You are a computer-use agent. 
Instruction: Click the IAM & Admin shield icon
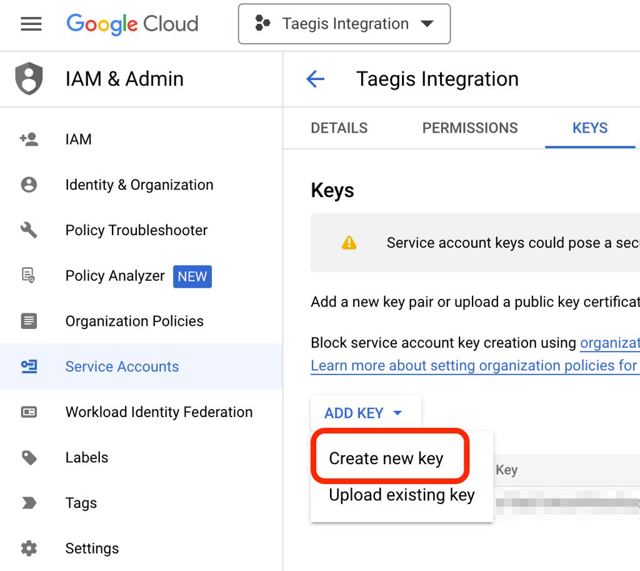[29, 78]
